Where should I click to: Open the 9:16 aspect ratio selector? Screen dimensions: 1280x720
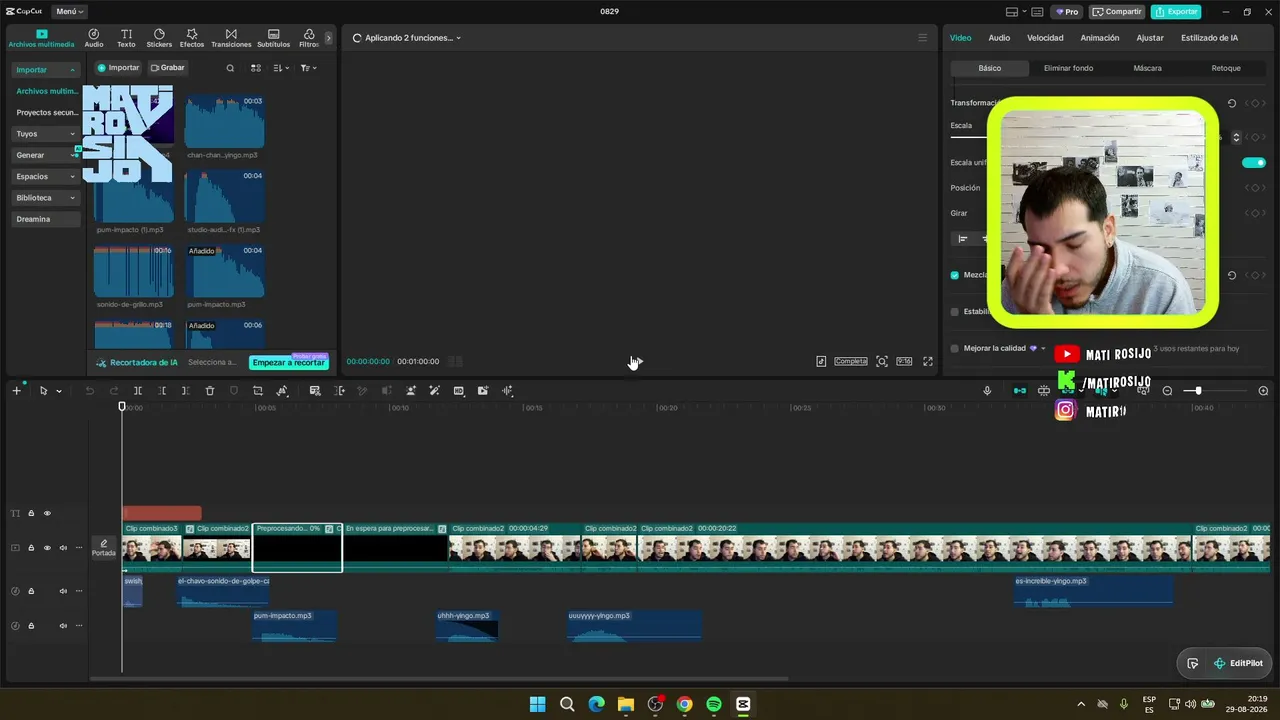[x=904, y=361]
